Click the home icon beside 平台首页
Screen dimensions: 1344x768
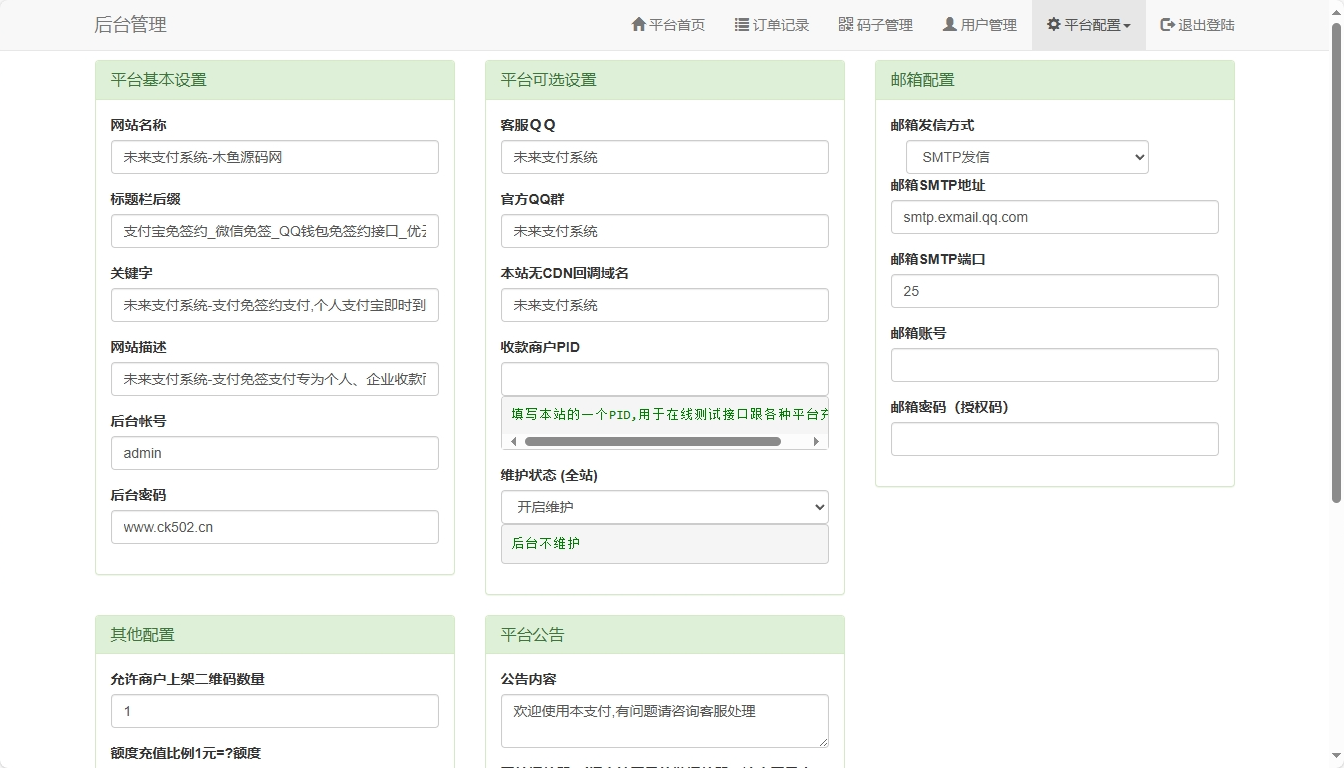click(x=638, y=24)
